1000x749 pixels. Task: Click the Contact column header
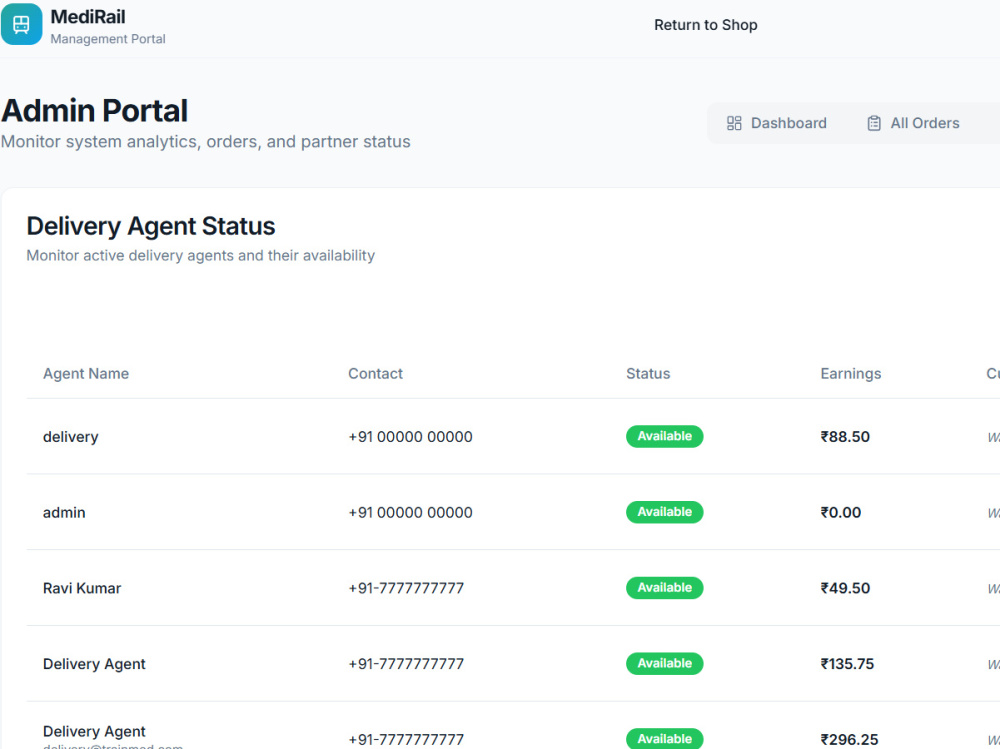coord(375,374)
